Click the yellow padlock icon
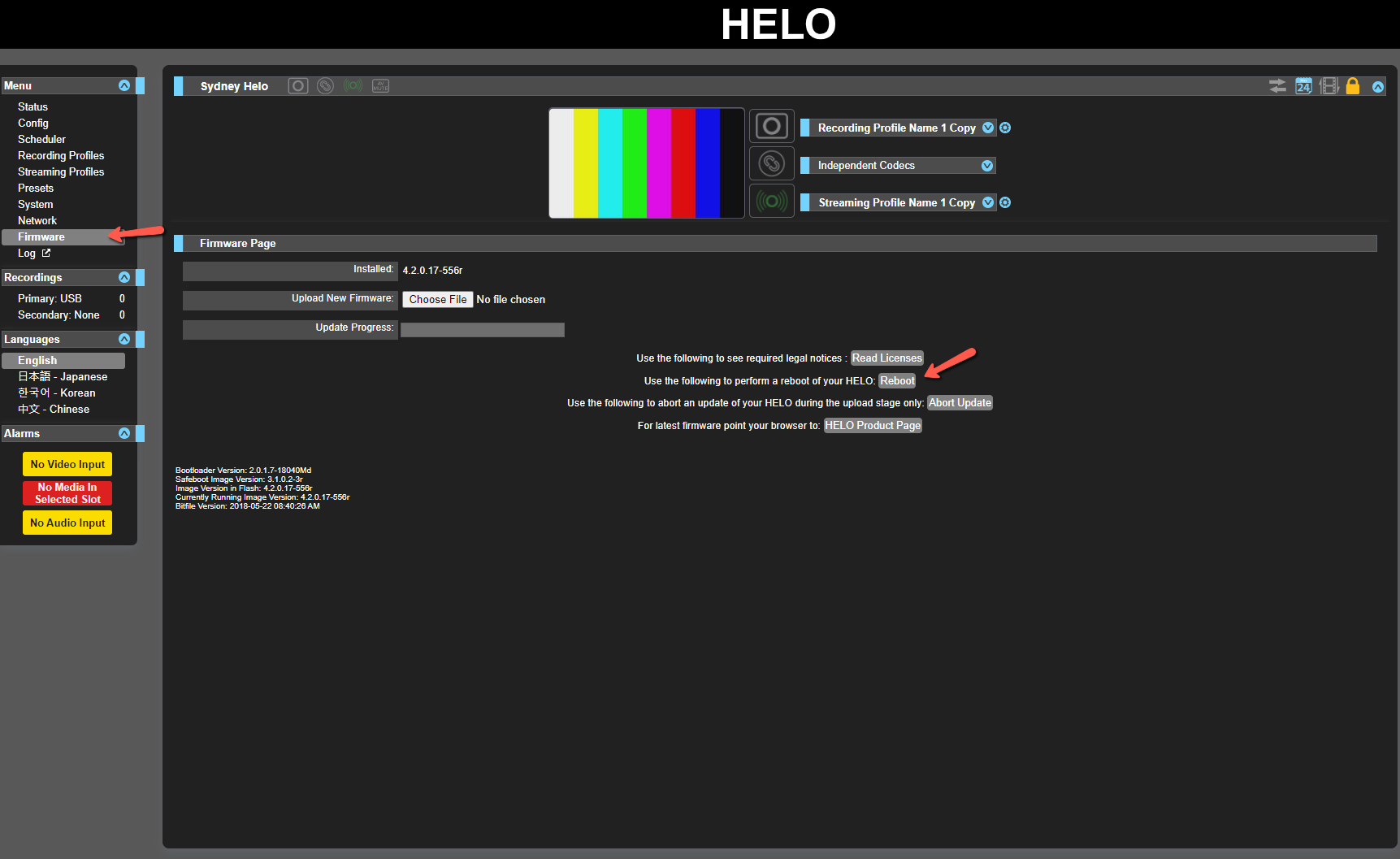The height and width of the screenshot is (859, 1400). (x=1353, y=86)
